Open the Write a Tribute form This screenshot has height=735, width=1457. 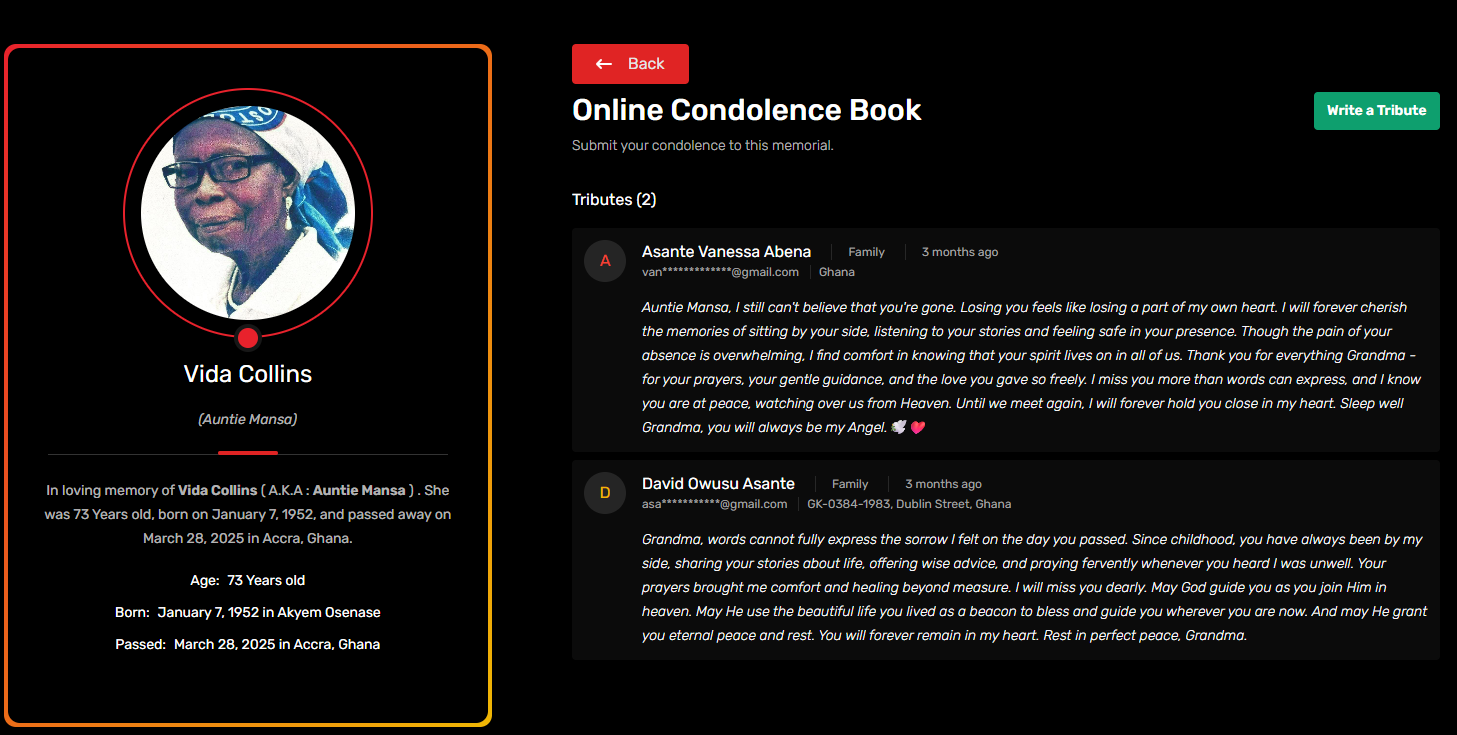click(1376, 111)
